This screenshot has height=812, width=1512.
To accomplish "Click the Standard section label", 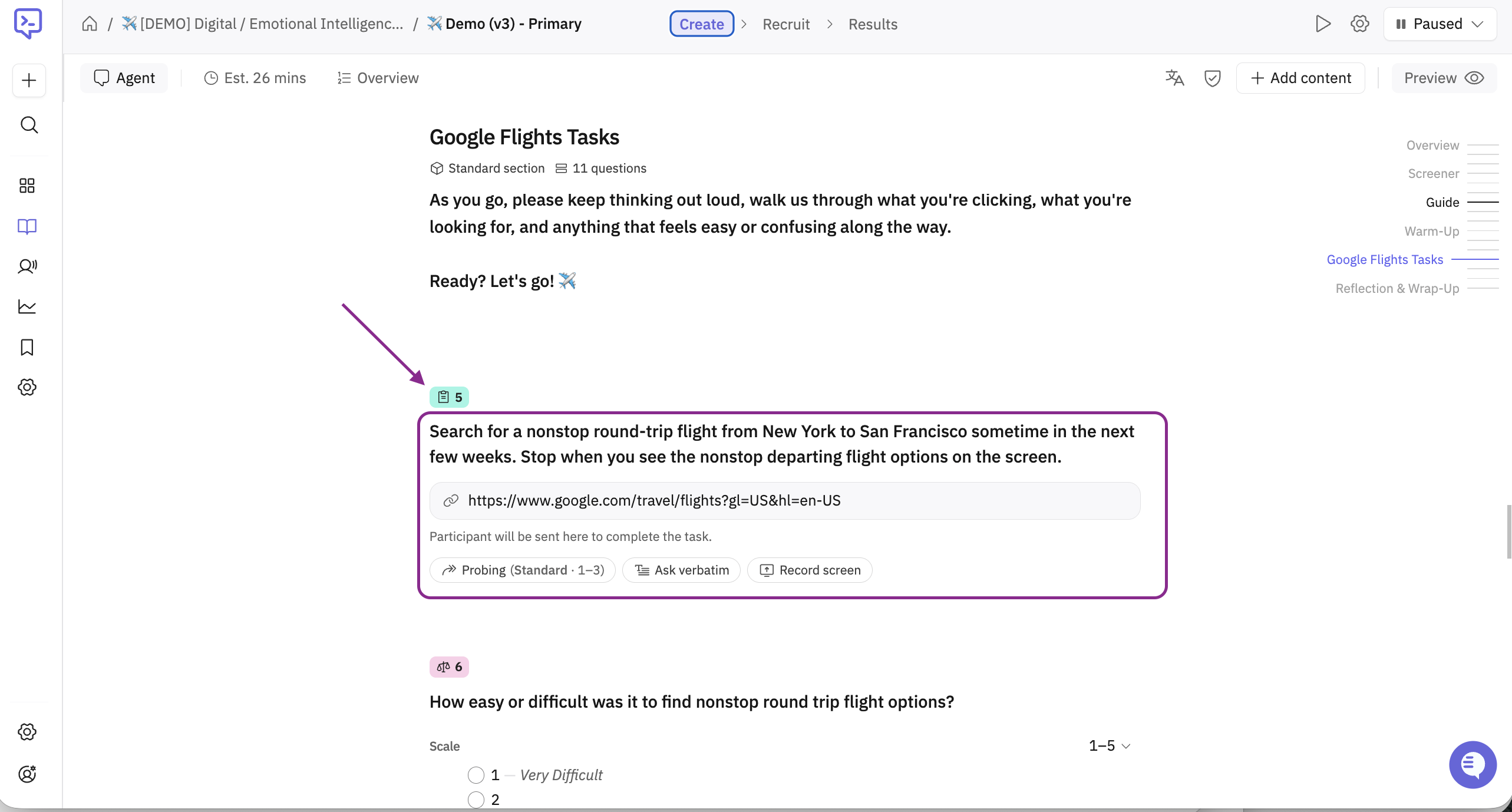I will (487, 168).
